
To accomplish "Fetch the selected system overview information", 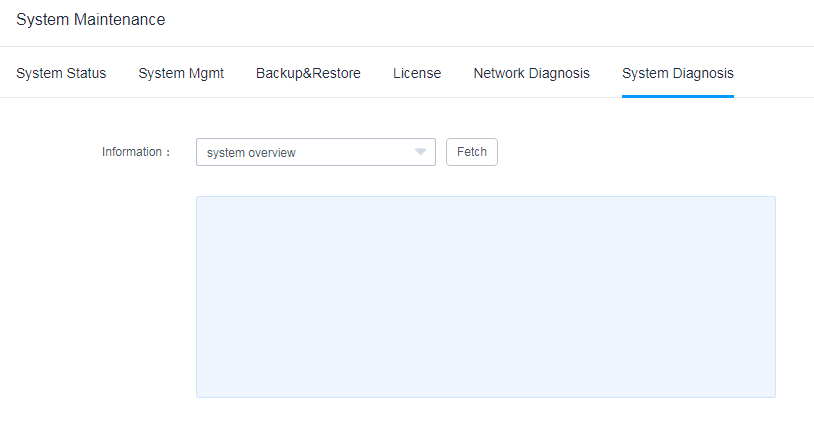I will click(472, 152).
